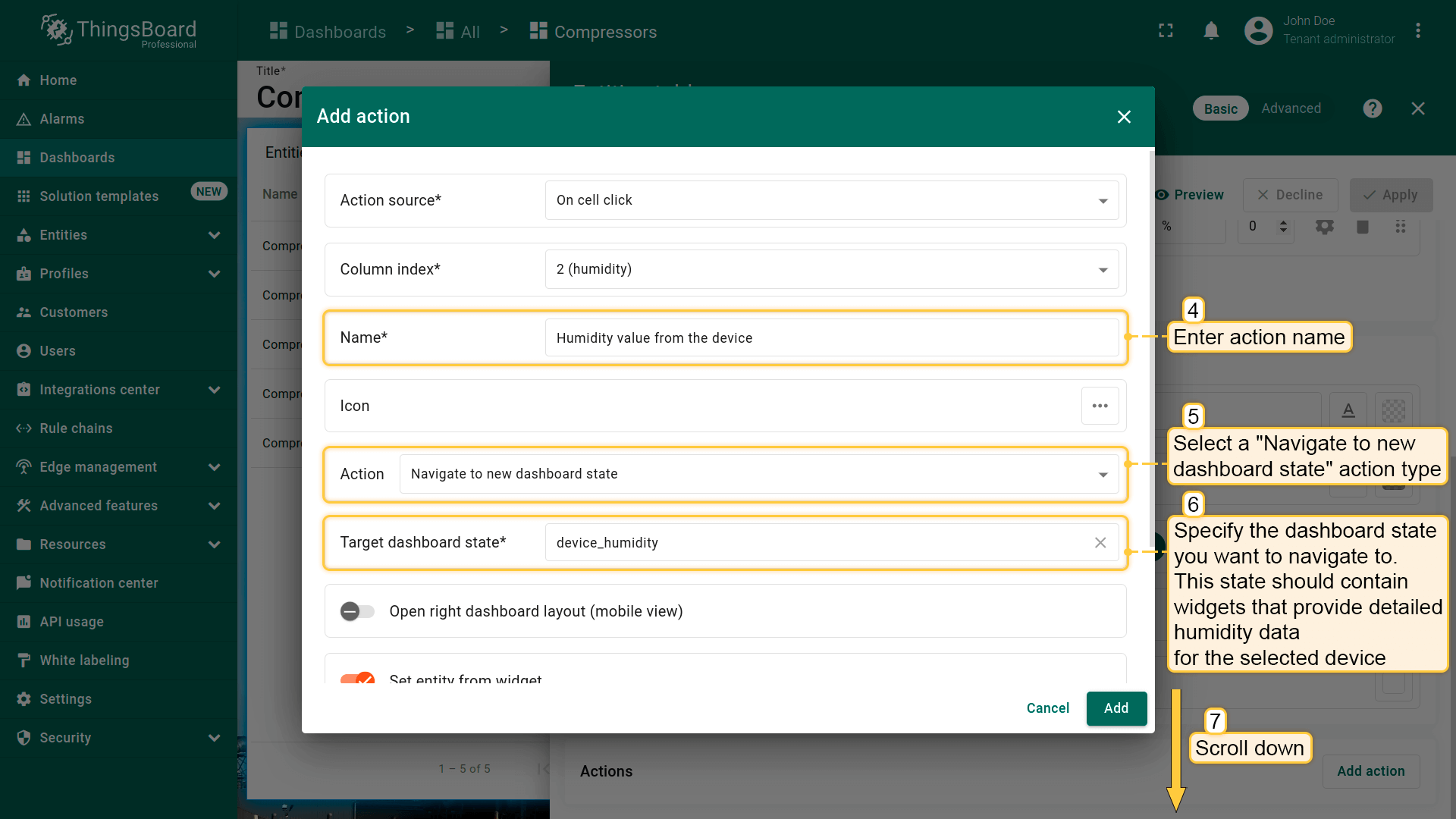The image size is (1456, 819).
Task: Open the Column index dropdown
Action: click(x=831, y=269)
